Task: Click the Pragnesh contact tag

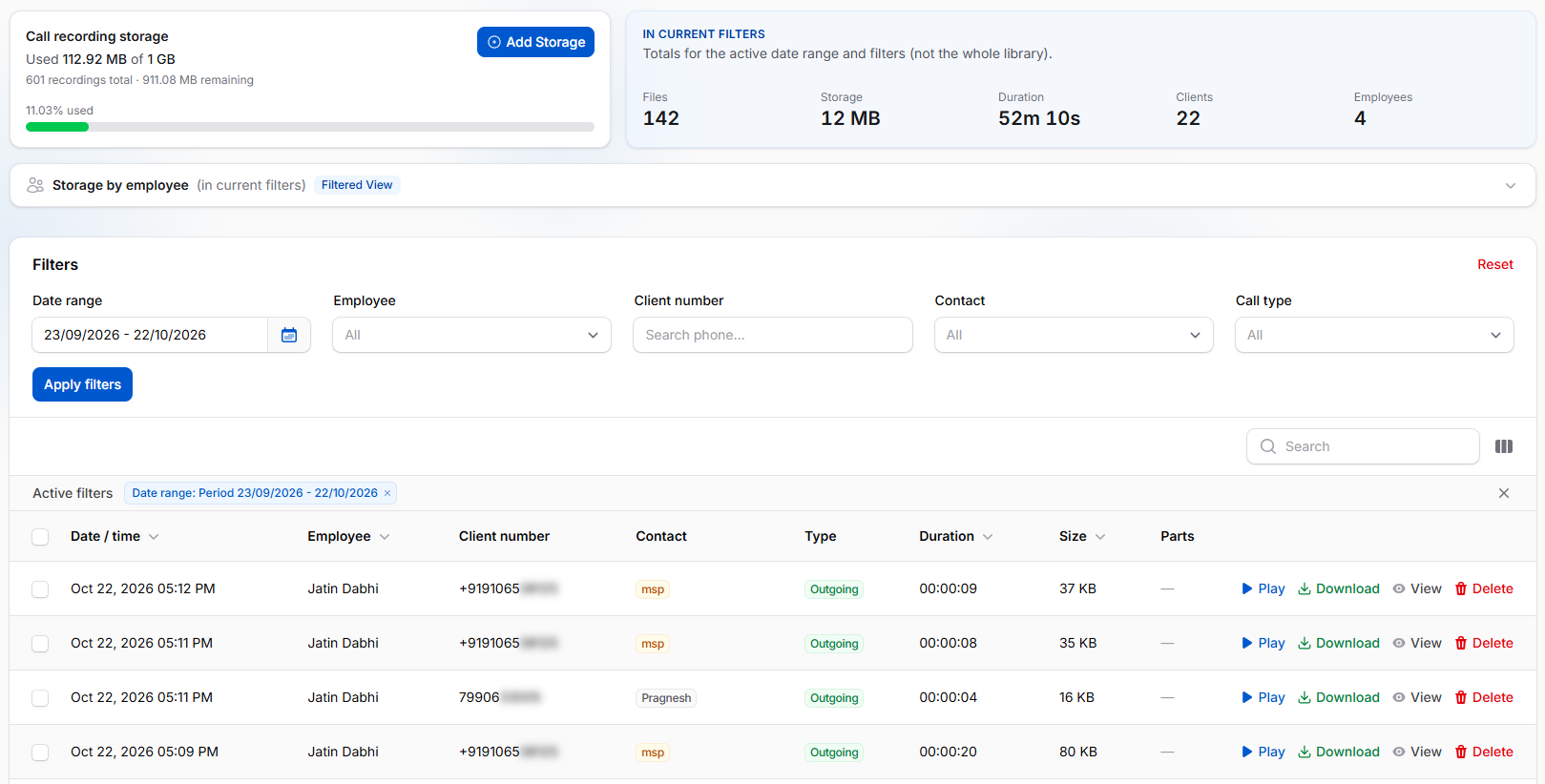Action: 666,698
